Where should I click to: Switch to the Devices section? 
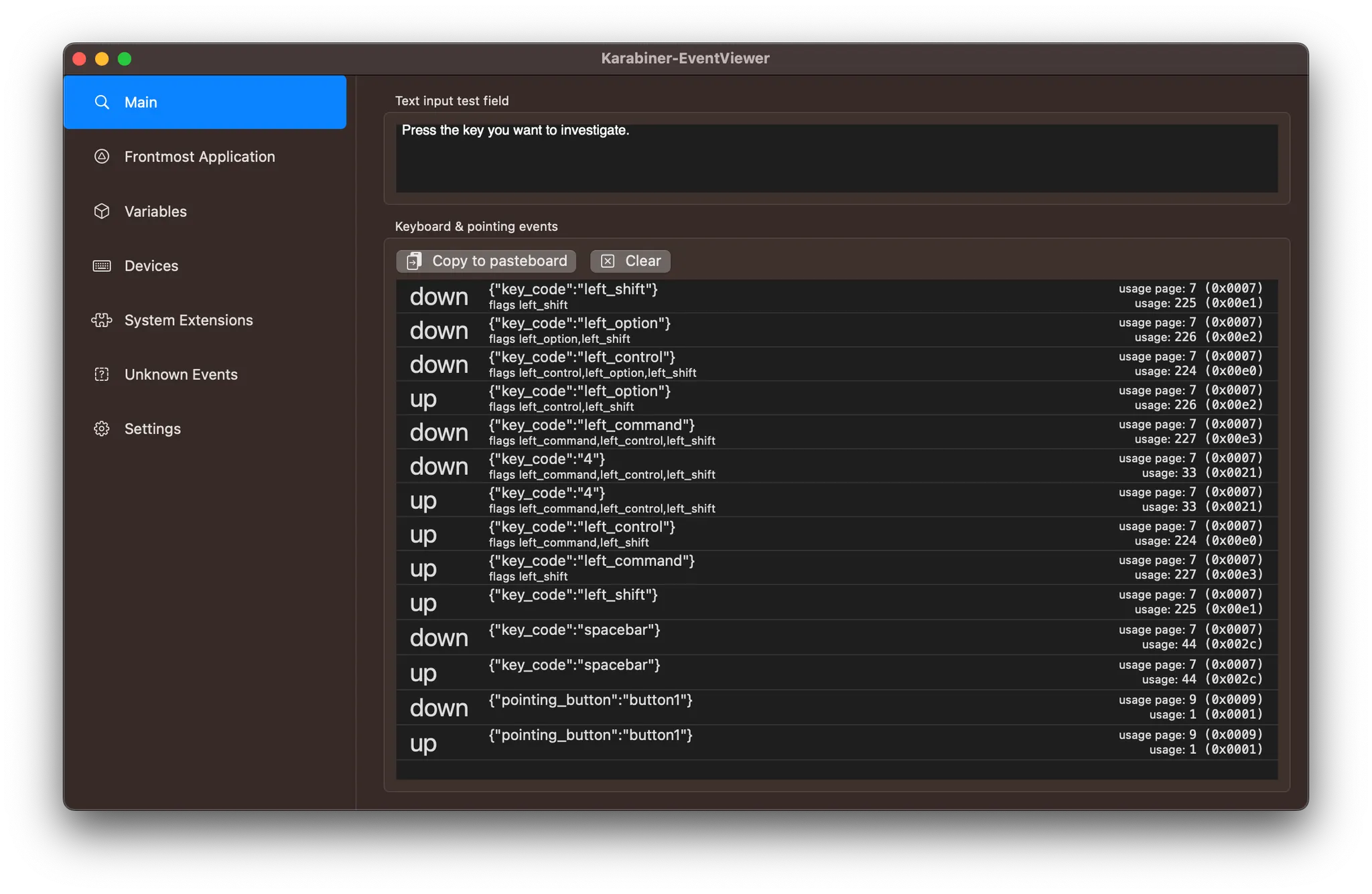coord(151,266)
